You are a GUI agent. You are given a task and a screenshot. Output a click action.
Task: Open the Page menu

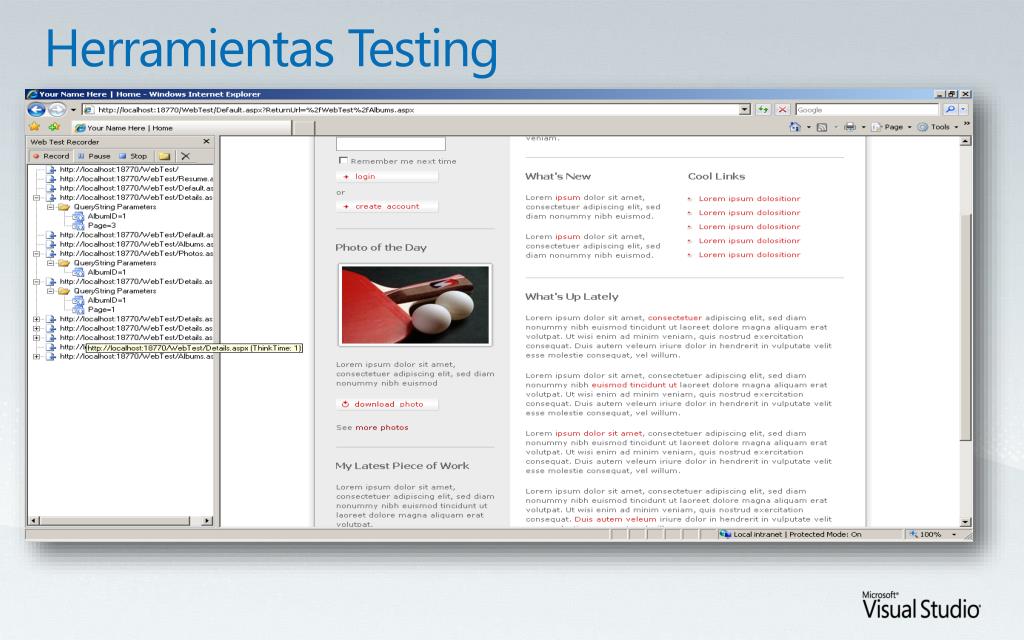click(891, 127)
